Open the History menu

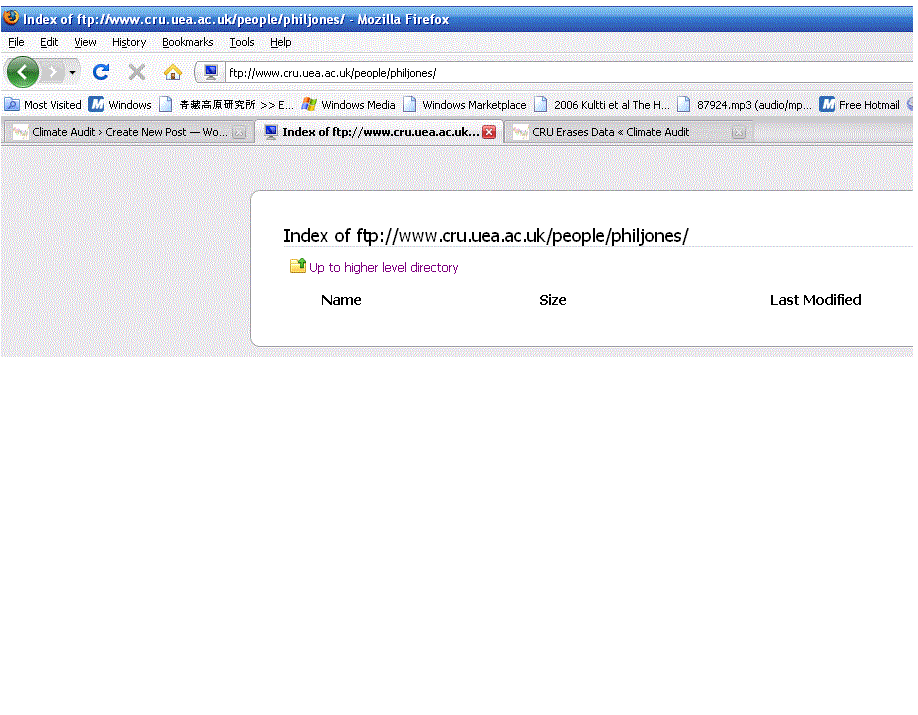(129, 42)
